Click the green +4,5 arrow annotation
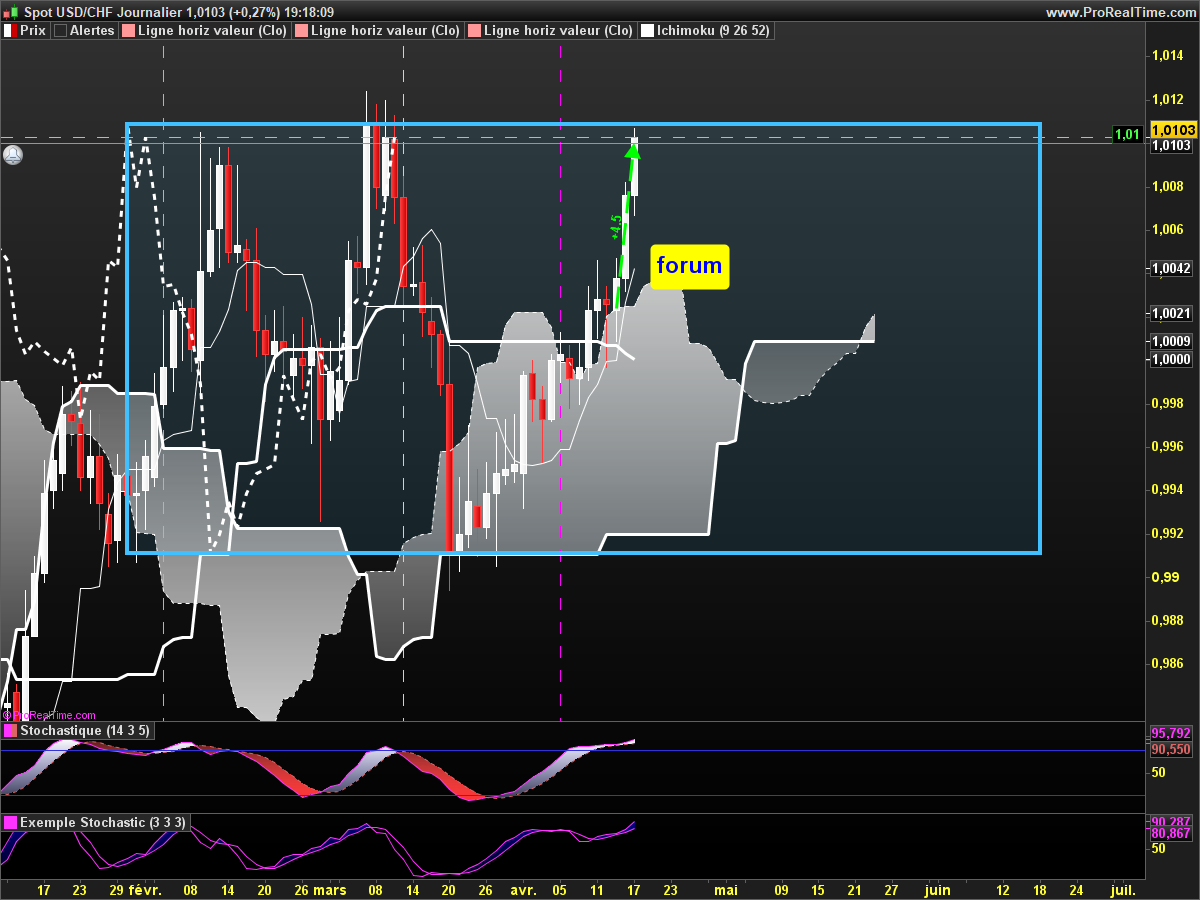This screenshot has width=1200, height=900. 622,225
